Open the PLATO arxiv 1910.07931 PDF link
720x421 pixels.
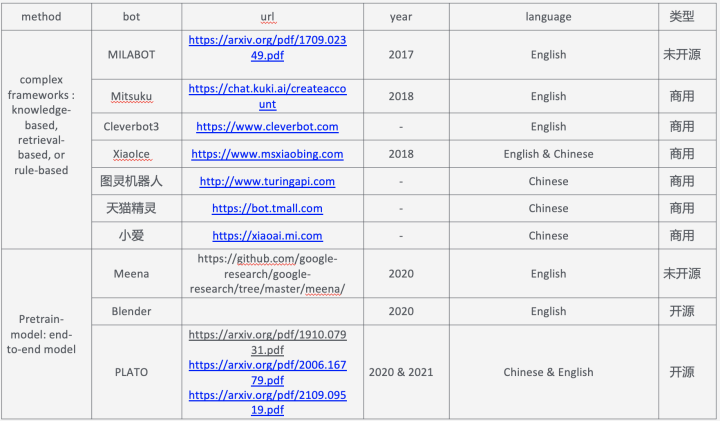pos(267,342)
